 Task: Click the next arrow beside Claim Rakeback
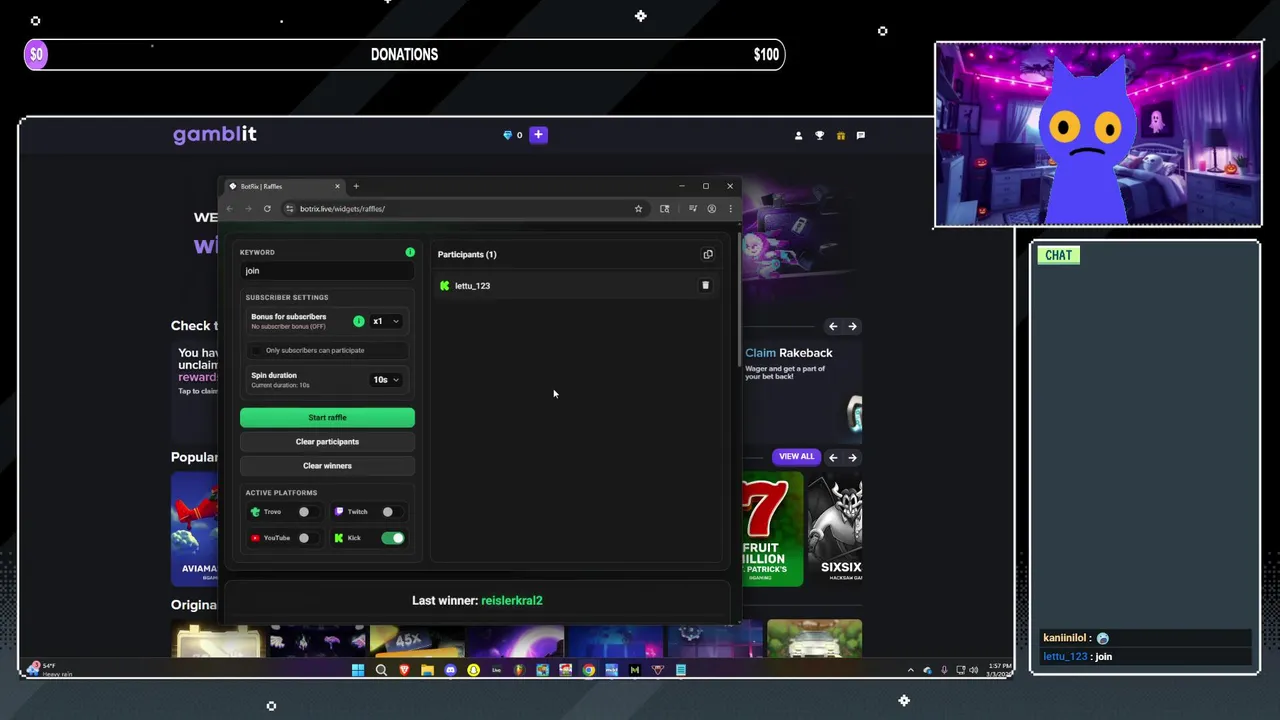(852, 326)
